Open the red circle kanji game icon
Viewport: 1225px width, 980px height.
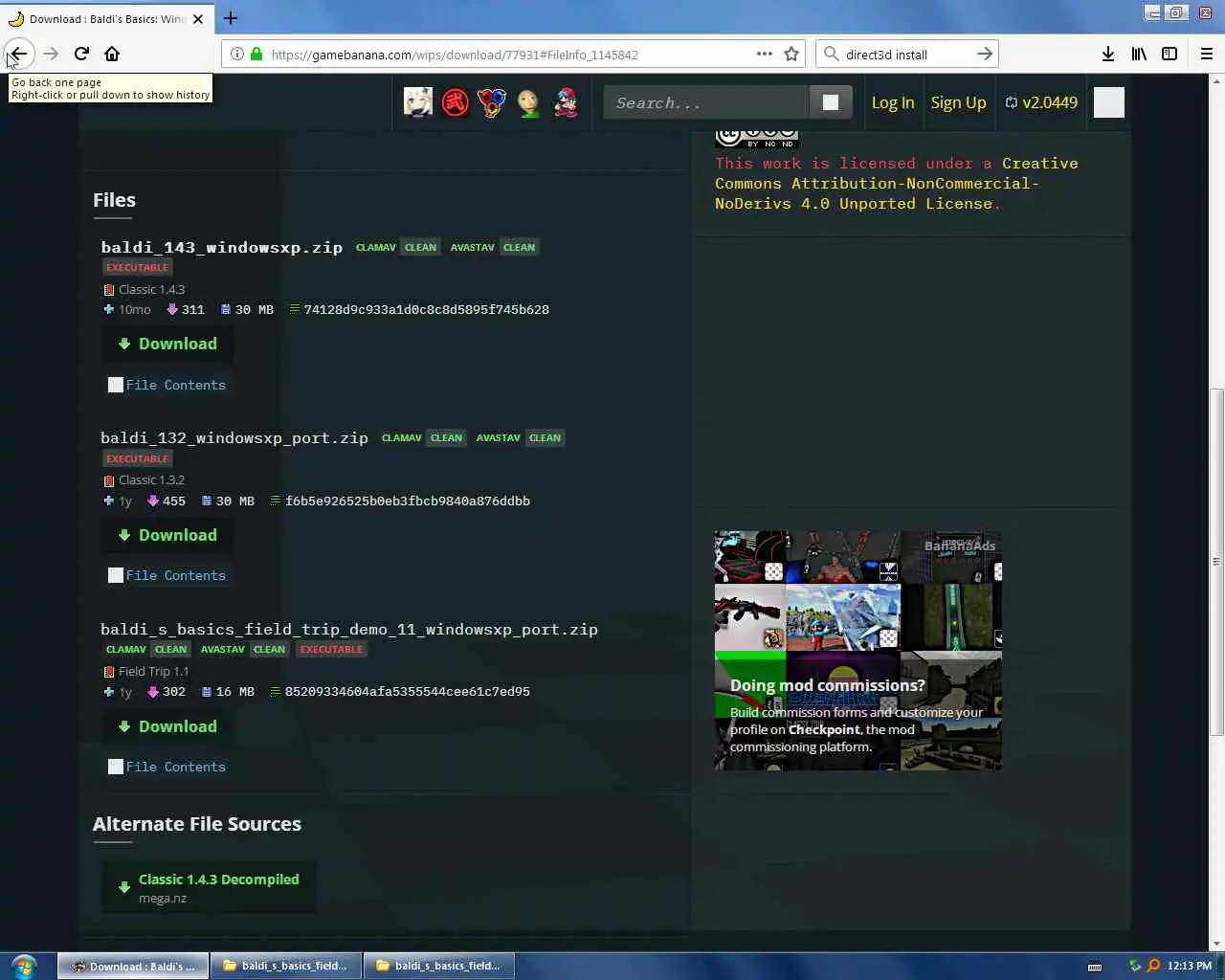click(456, 102)
